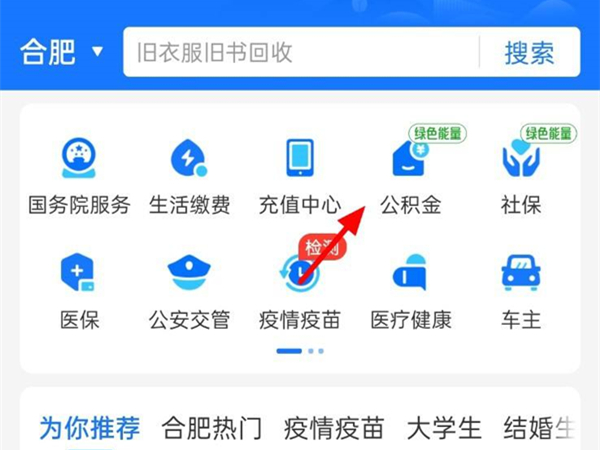Switch to the 为你推荐 tab
Viewport: 600px width, 450px height.
coord(90,428)
